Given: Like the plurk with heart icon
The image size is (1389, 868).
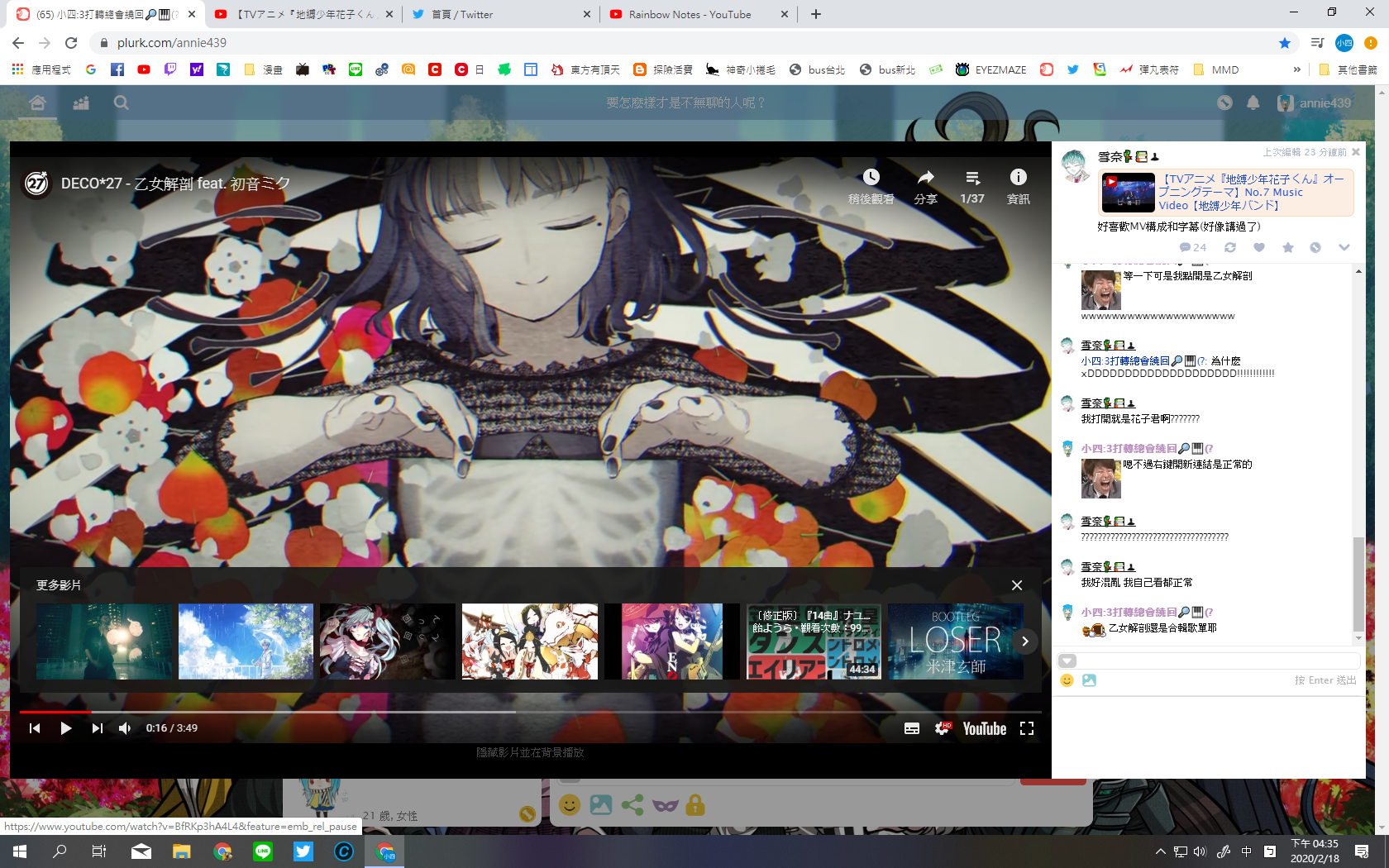Looking at the screenshot, I should [x=1259, y=247].
